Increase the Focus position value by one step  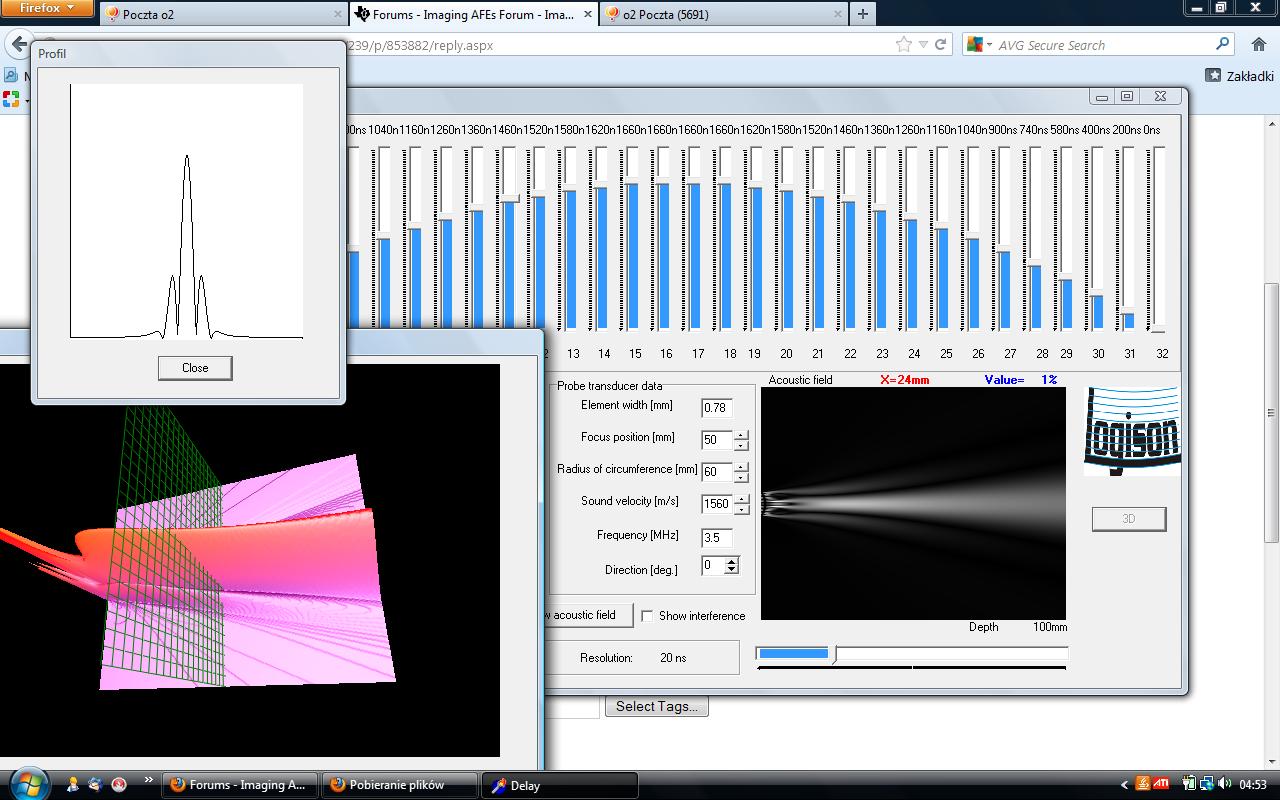[x=741, y=434]
